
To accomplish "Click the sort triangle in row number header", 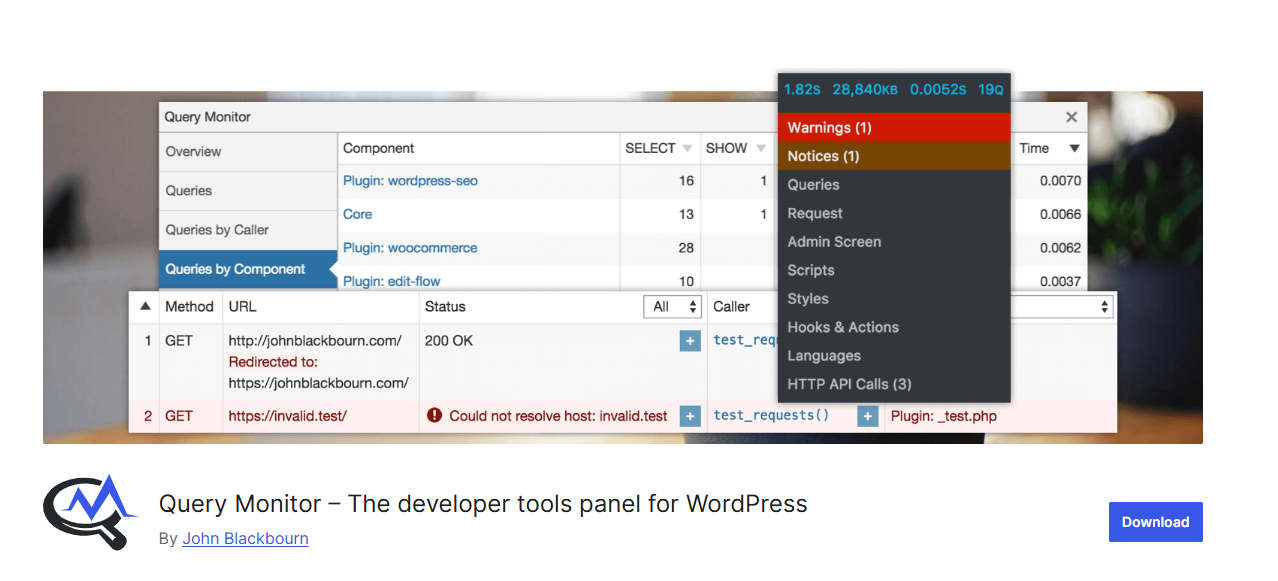I will [x=145, y=307].
